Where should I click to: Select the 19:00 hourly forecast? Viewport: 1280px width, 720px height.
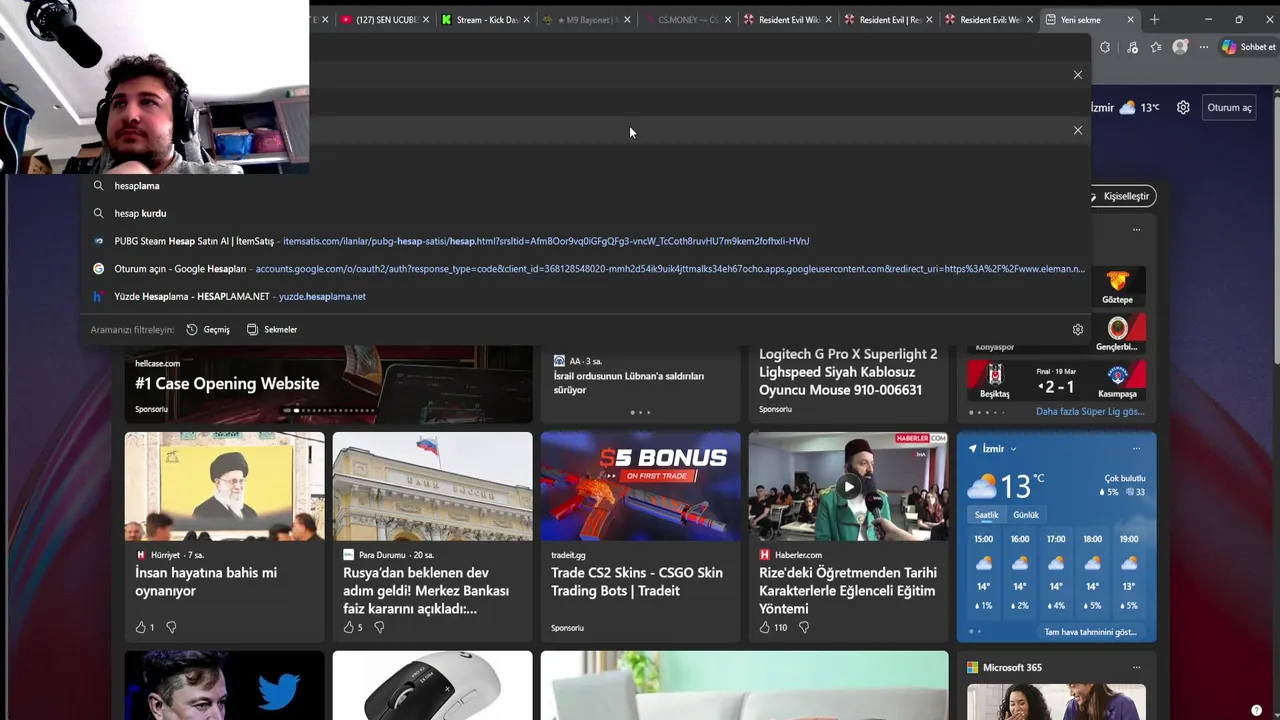pos(1129,572)
